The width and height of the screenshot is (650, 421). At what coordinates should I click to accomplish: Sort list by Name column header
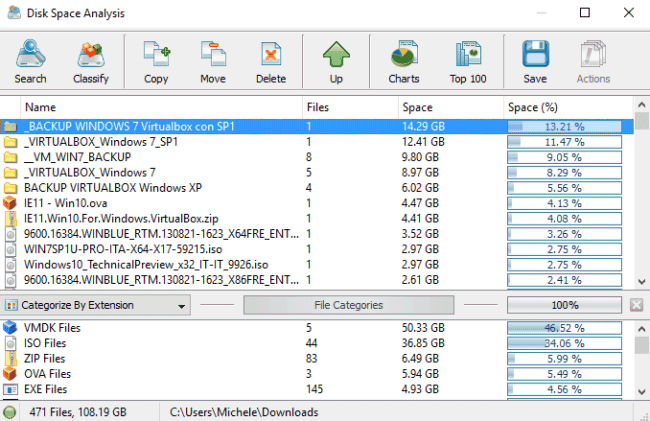[150, 106]
